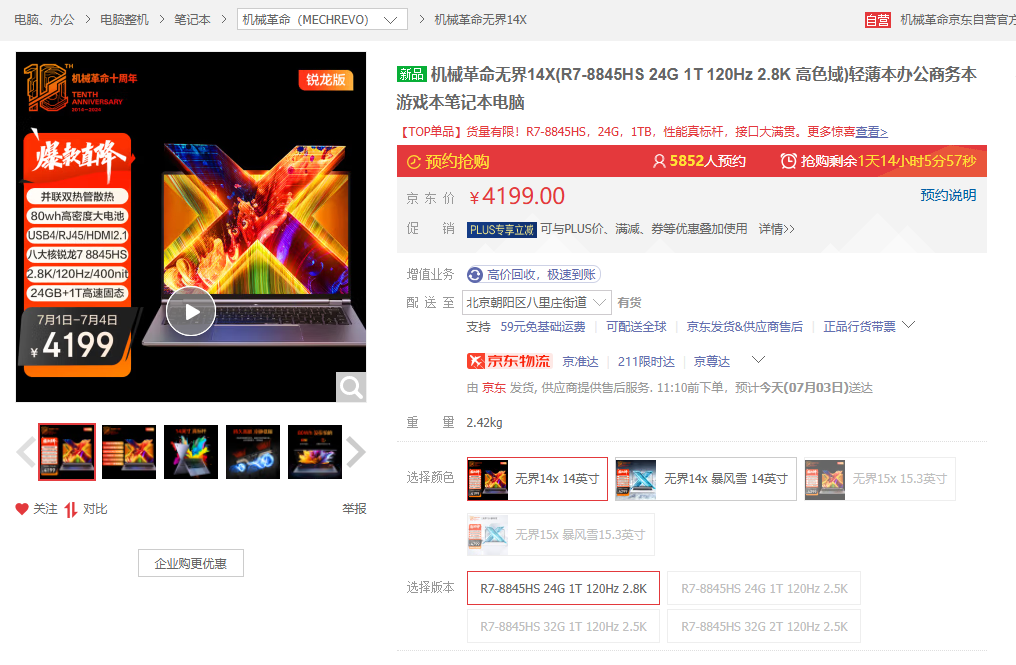Viewport: 1016px width, 665px height.
Task: Expand the 正品行货票 chevron
Action: [908, 324]
